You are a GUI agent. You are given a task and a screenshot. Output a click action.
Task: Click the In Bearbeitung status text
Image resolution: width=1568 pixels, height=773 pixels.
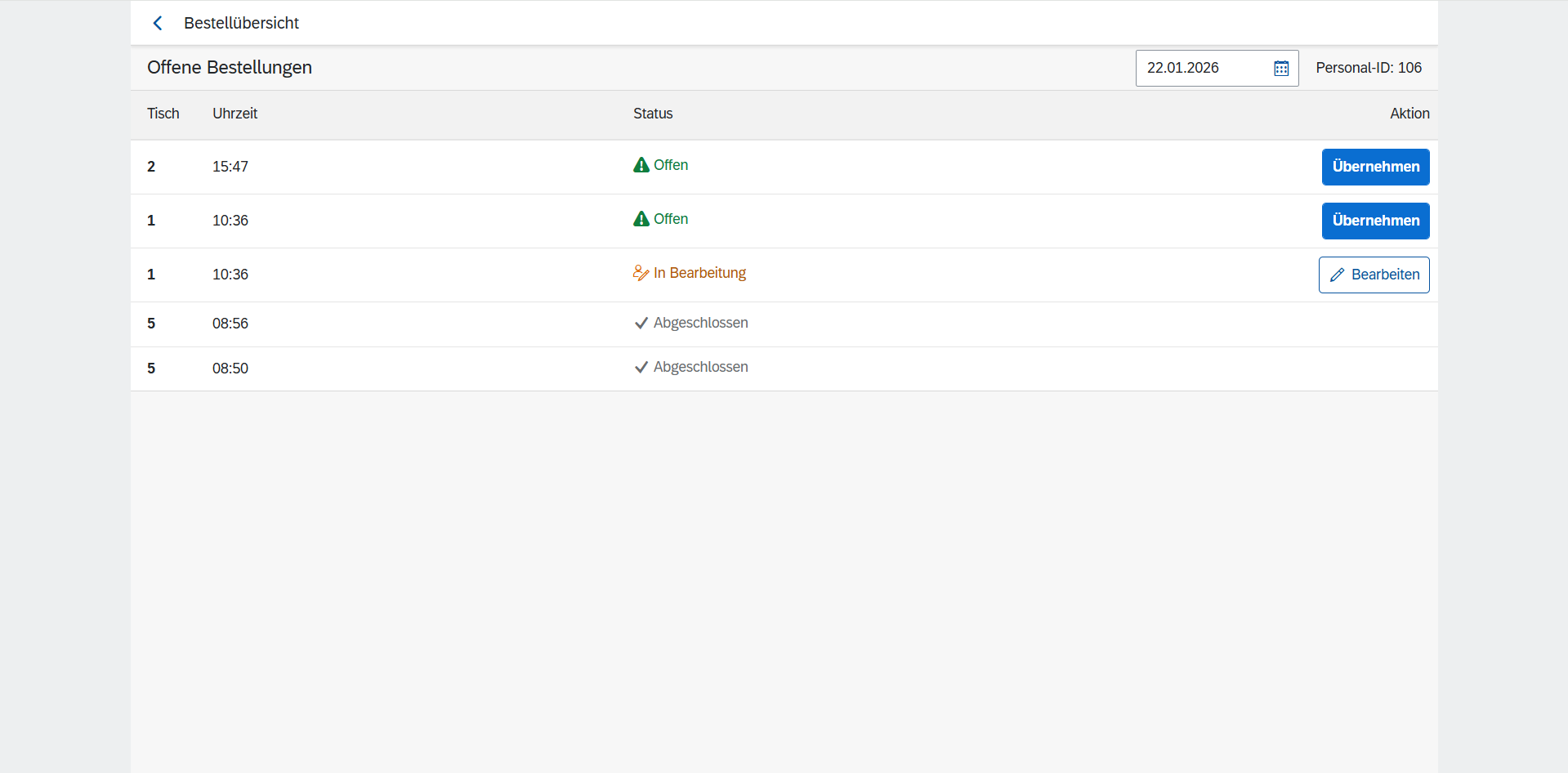(x=699, y=273)
